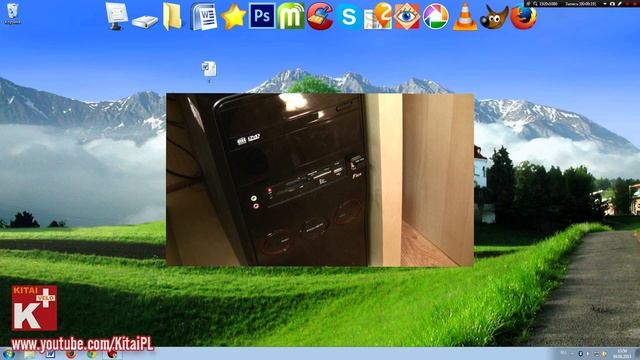
Task: Launch the green M app in dock
Action: [x=291, y=16]
